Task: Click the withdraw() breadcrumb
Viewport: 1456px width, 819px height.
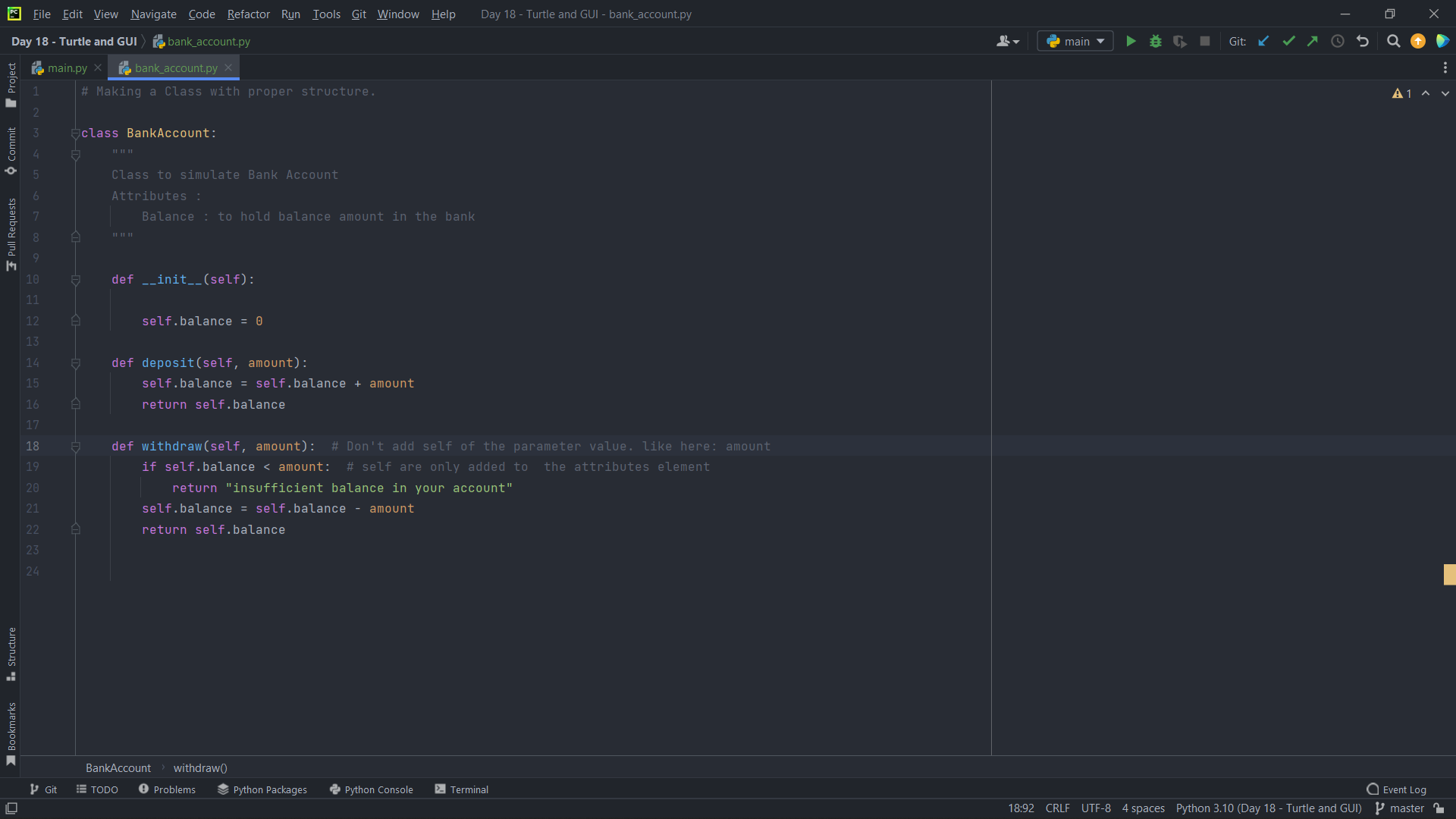Action: point(200,767)
